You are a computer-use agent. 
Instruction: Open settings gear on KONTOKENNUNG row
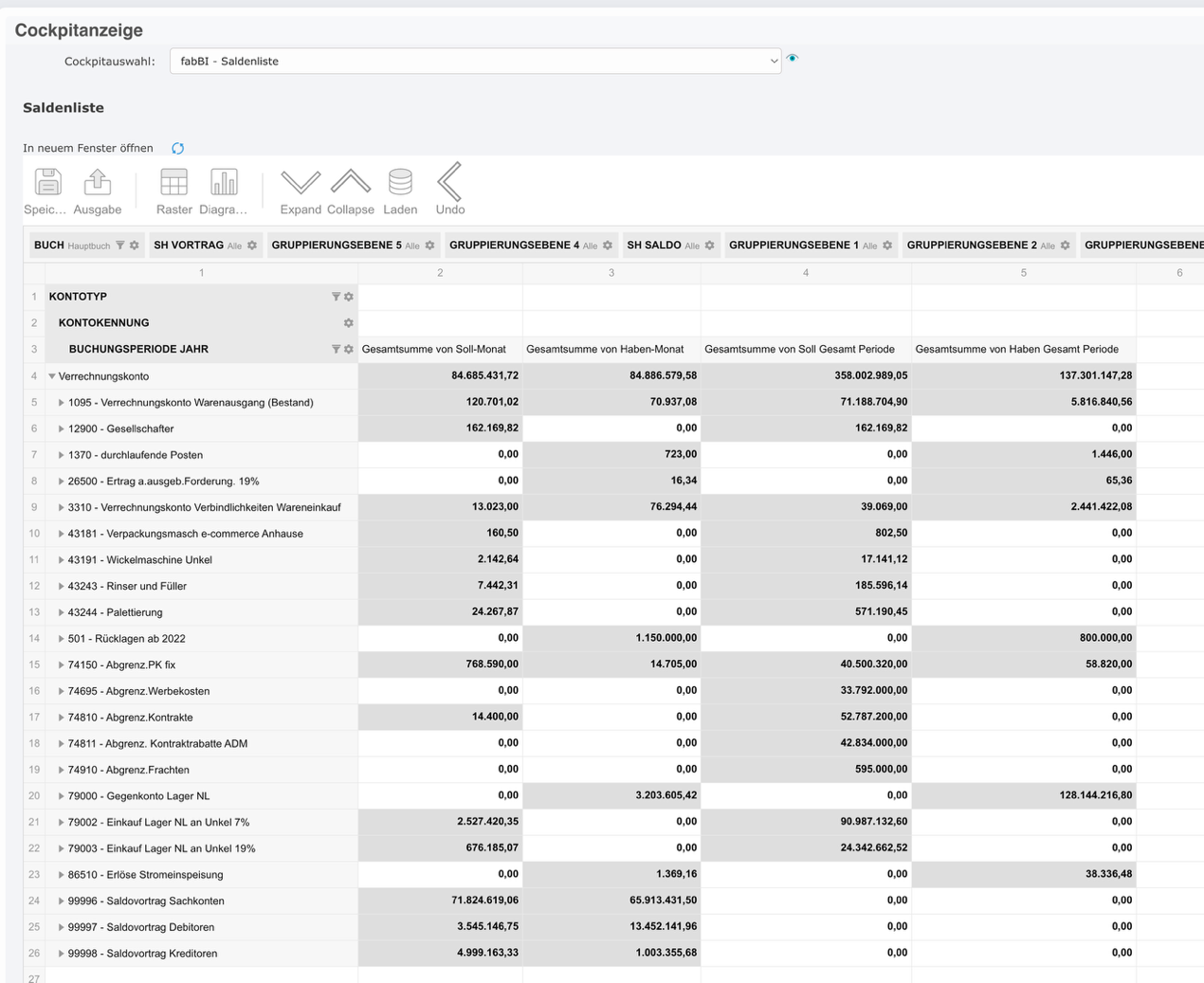tap(349, 323)
